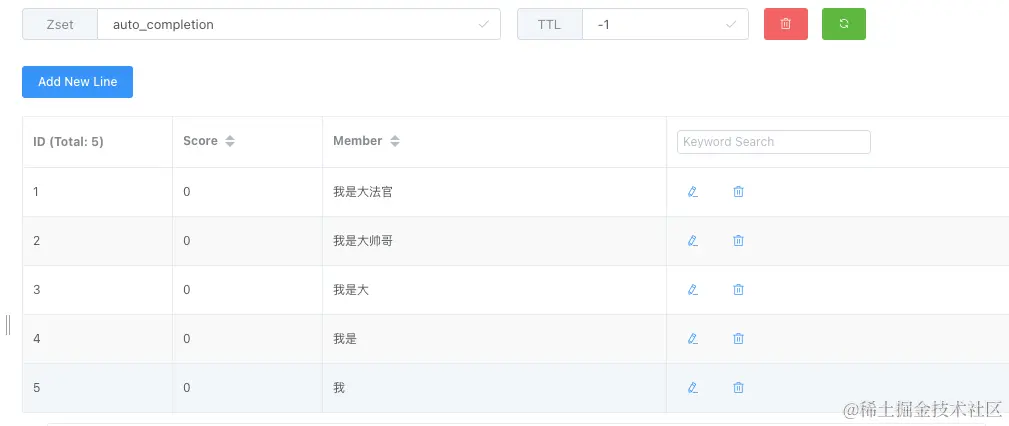Confirm TTL value with checkmark icon

point(730,24)
